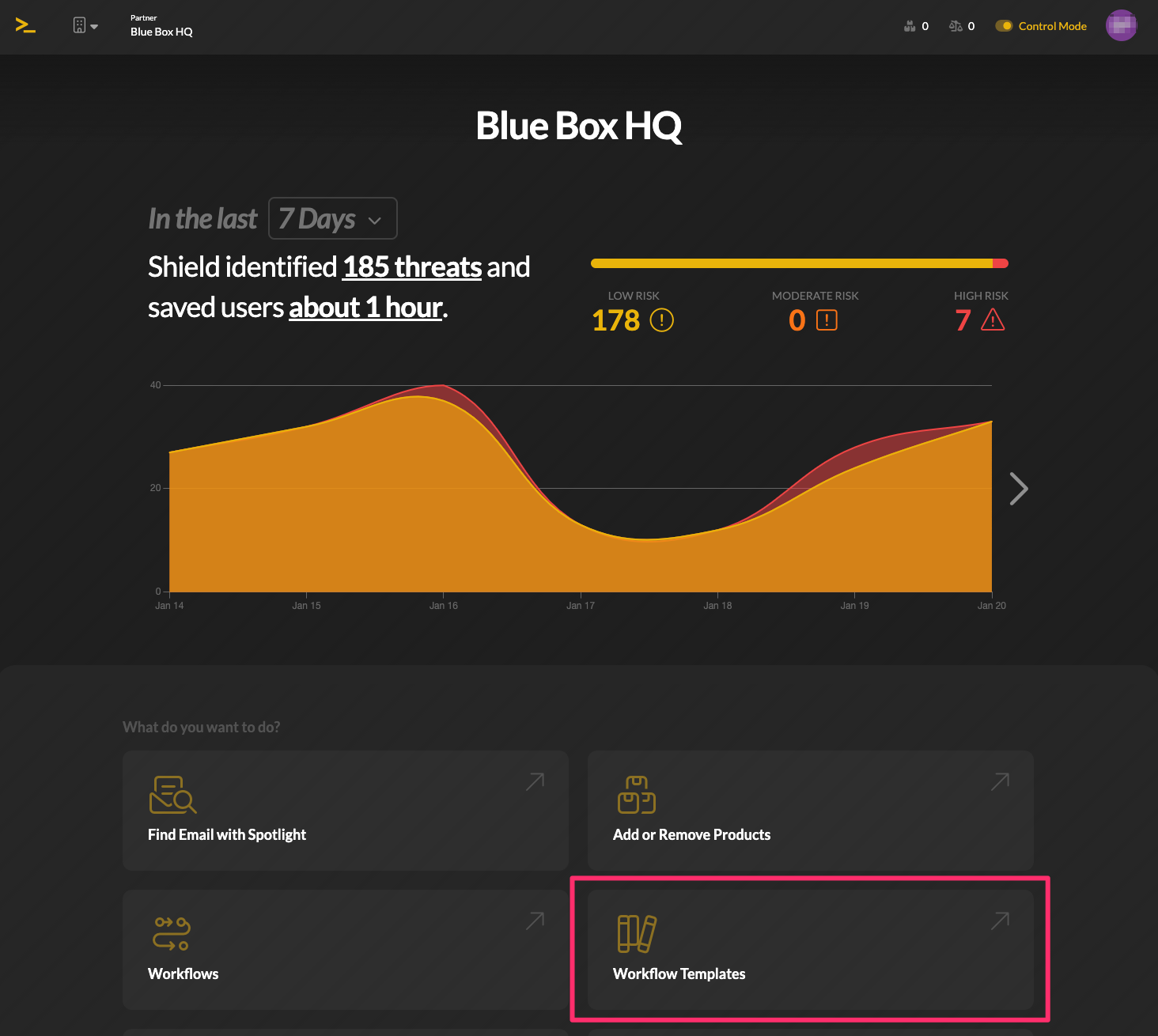The width and height of the screenshot is (1158, 1036).
Task: Click the Jan 16 peak on chart
Action: pos(443,385)
